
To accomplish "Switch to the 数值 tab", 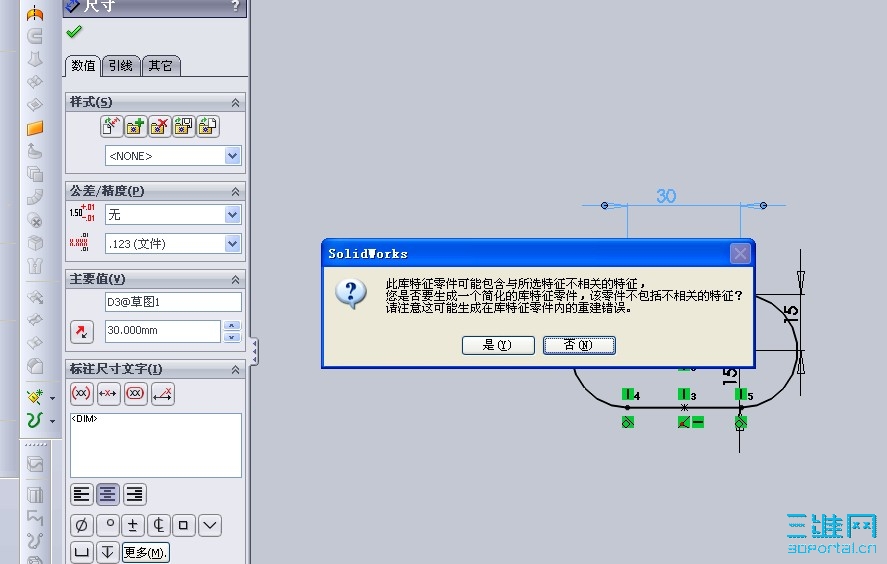I will point(83,66).
